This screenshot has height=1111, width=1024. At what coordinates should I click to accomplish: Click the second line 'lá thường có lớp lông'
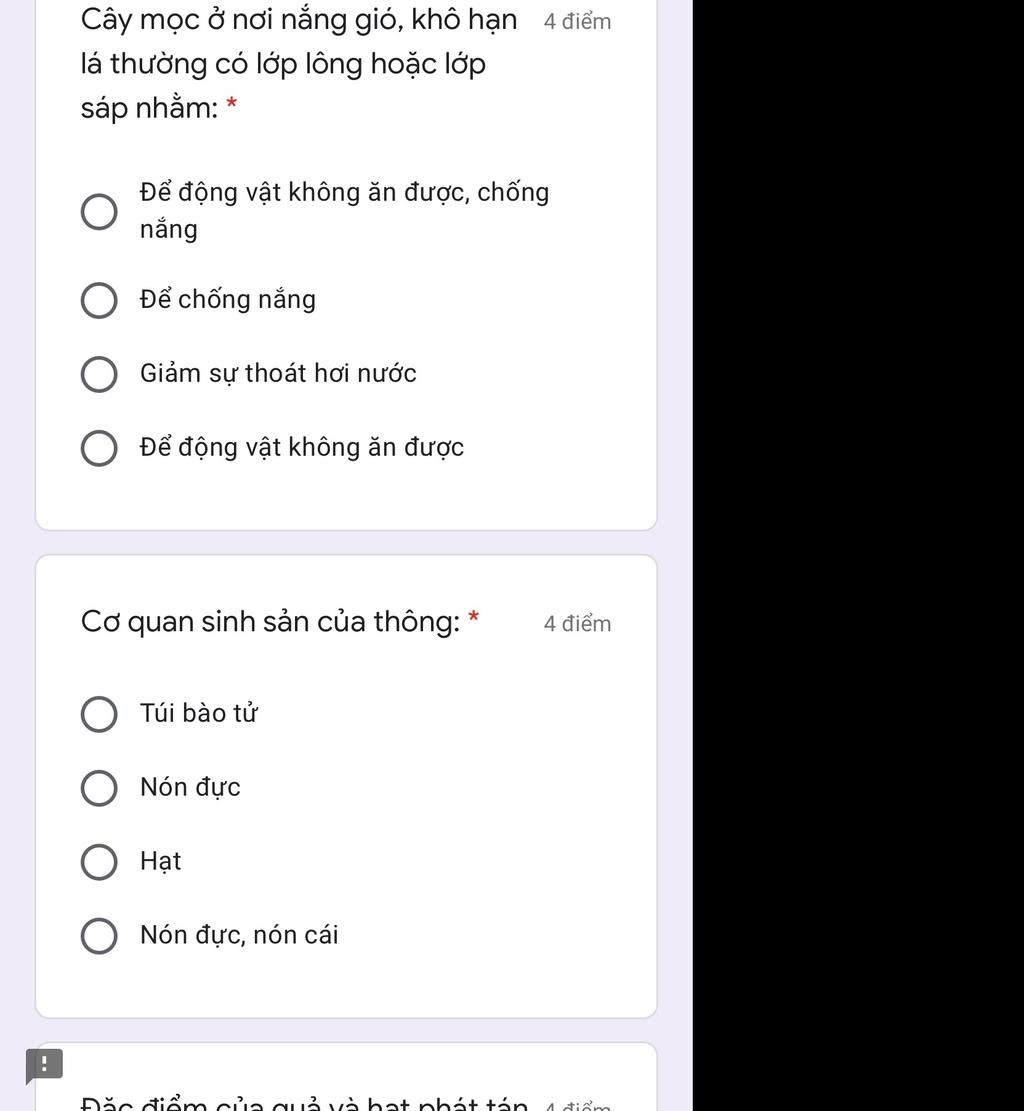click(x=283, y=64)
